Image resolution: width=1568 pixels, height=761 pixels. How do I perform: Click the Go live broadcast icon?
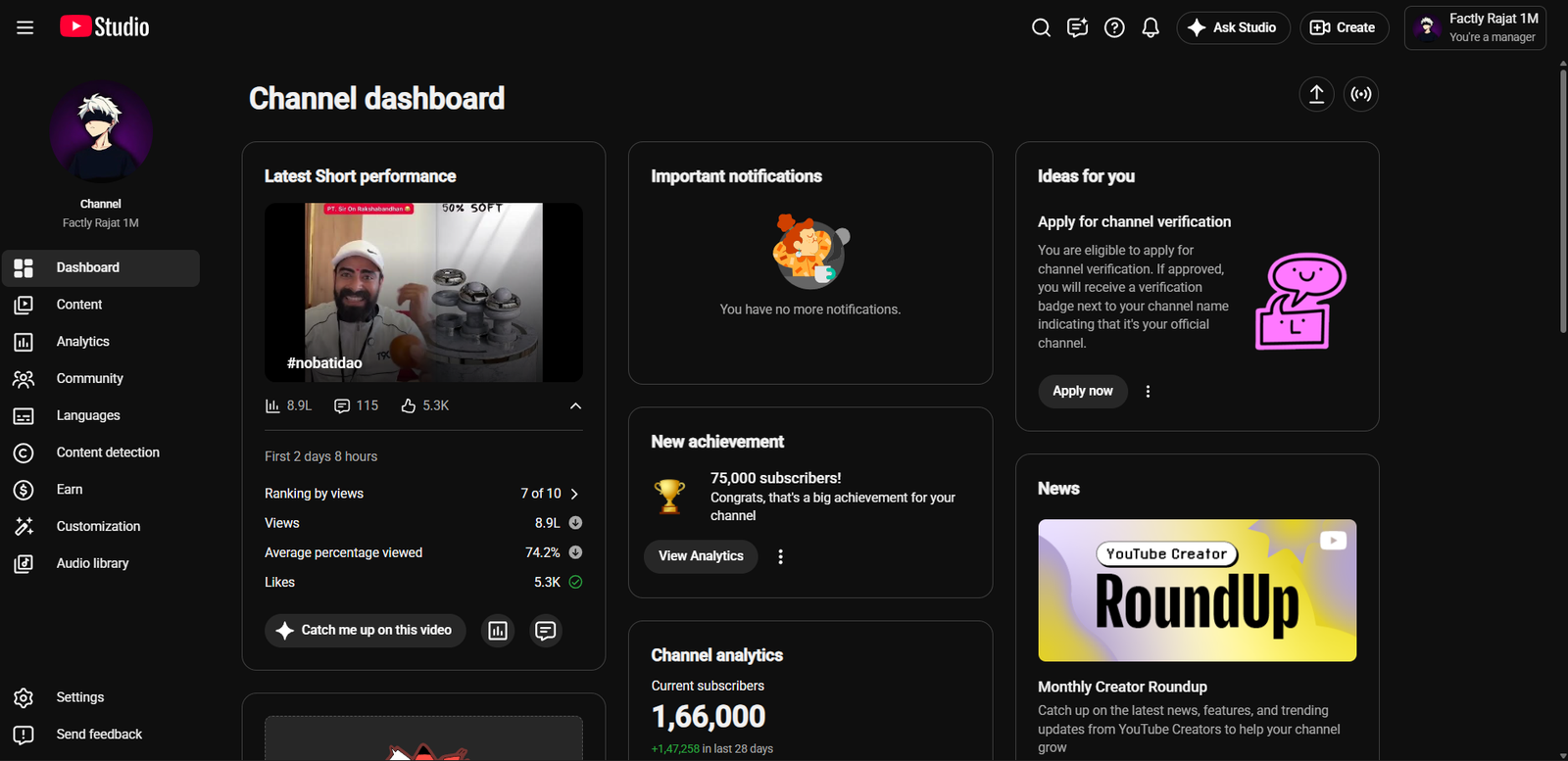click(x=1361, y=94)
